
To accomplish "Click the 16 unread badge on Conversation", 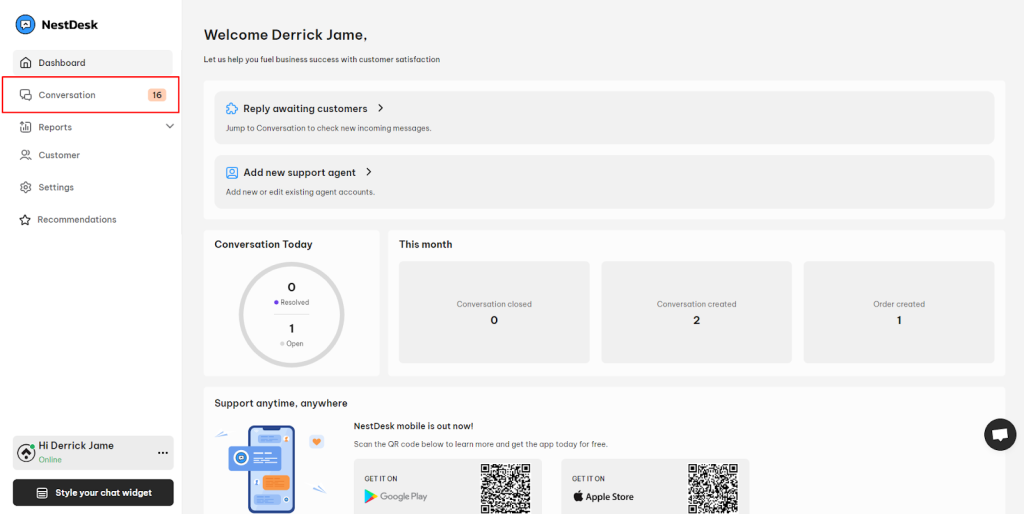I will pos(157,95).
